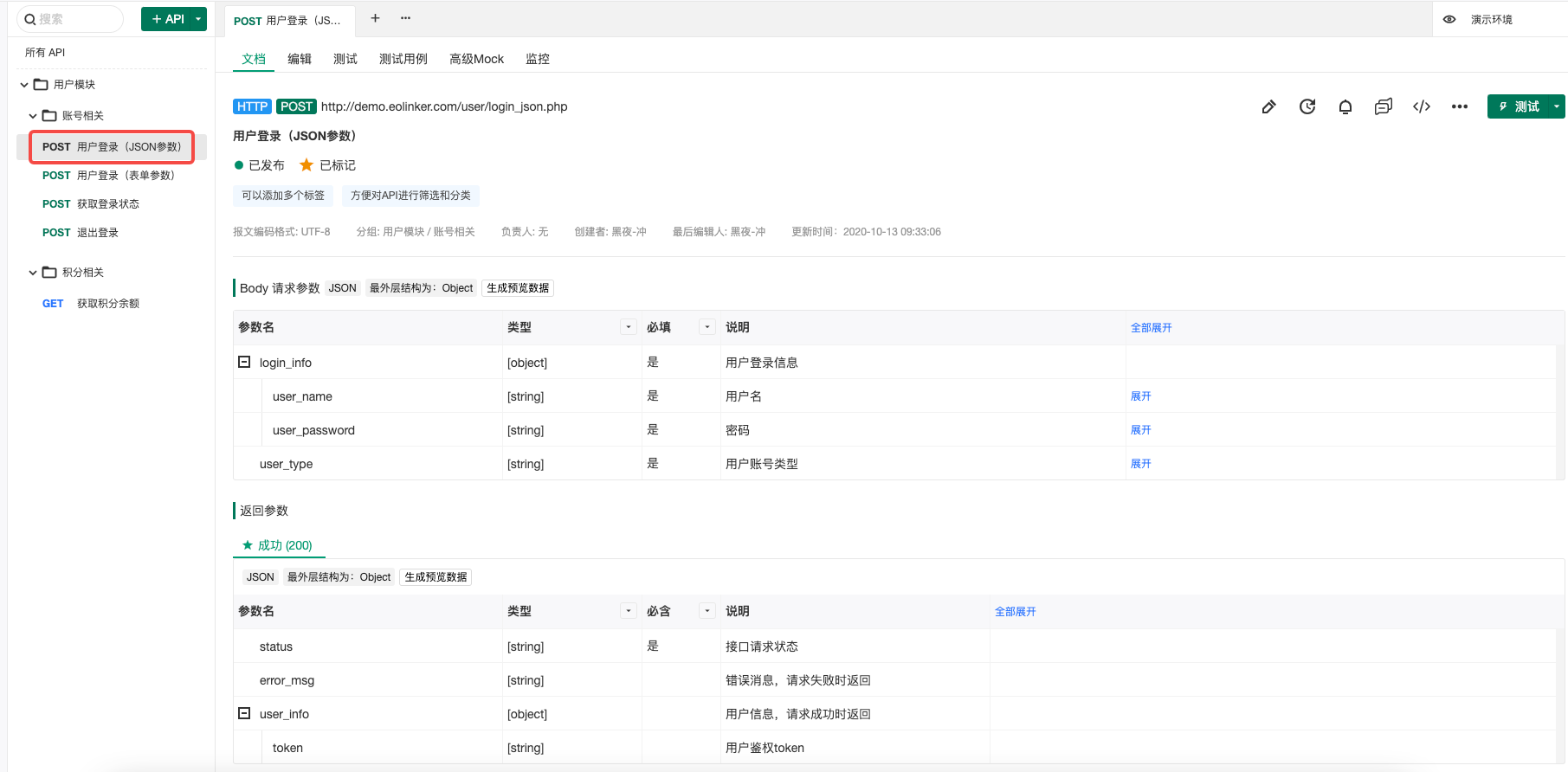Click 生成预览数据 in return parameters section
Image resolution: width=1568 pixels, height=772 pixels.
click(436, 577)
